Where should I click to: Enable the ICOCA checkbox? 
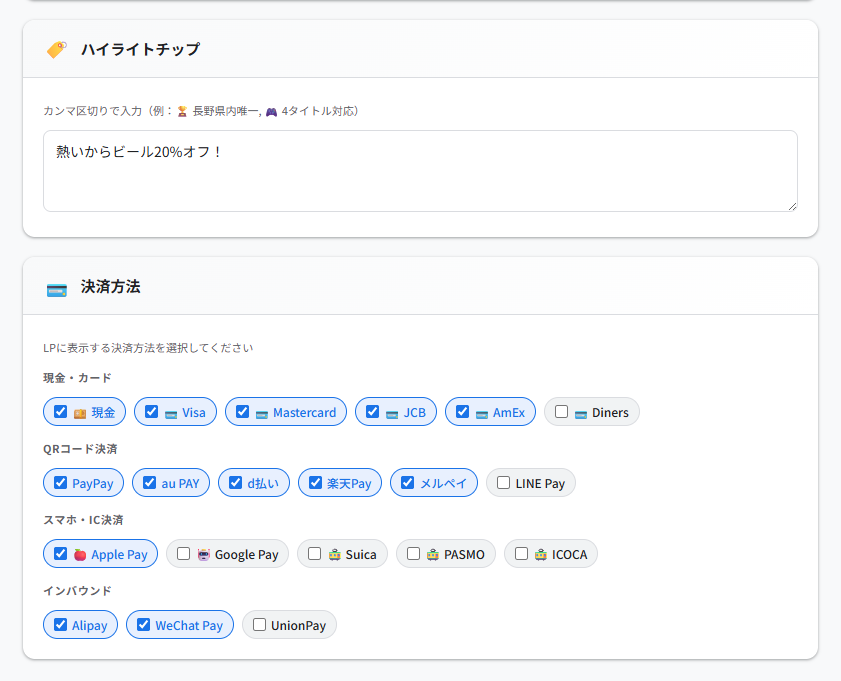click(521, 553)
